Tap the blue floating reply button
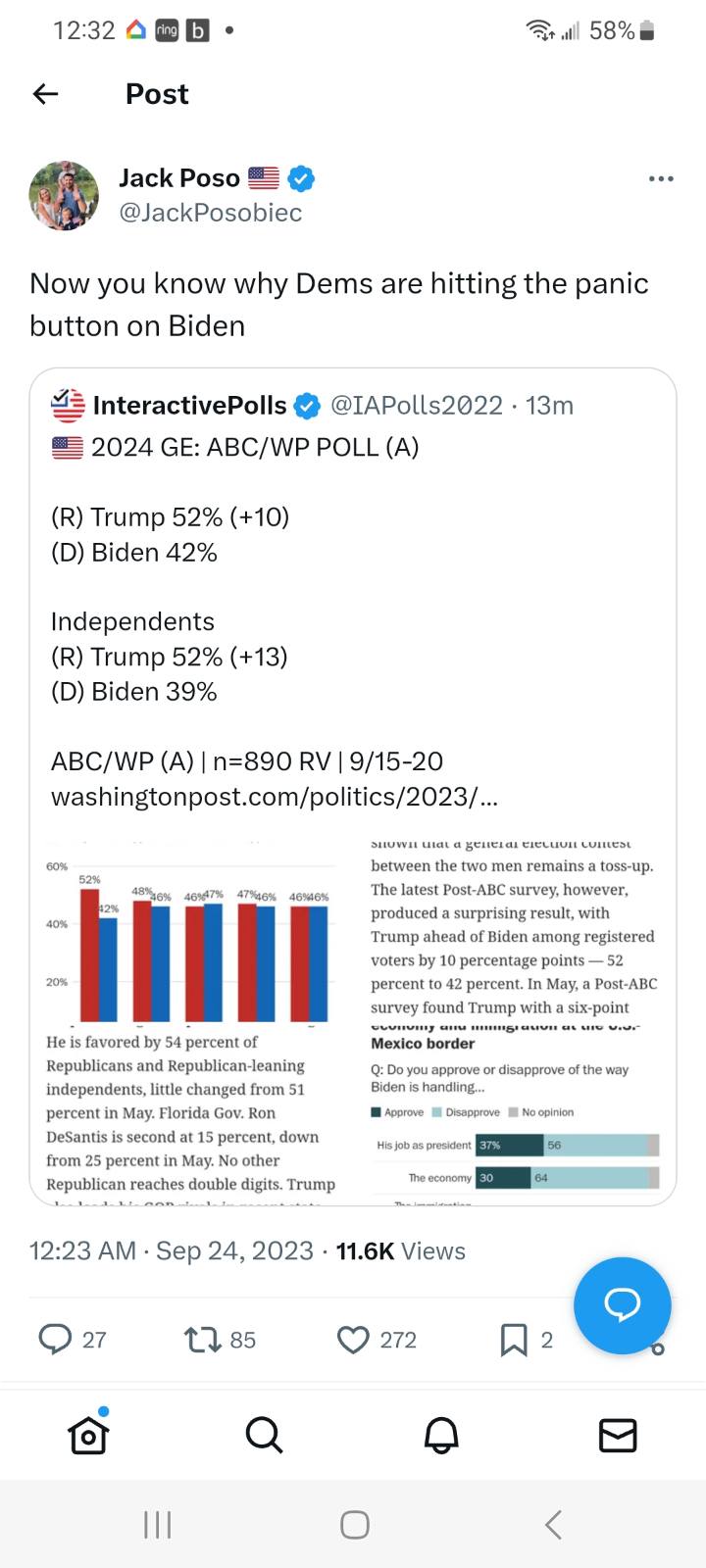The height and width of the screenshot is (1568, 706). (623, 1305)
